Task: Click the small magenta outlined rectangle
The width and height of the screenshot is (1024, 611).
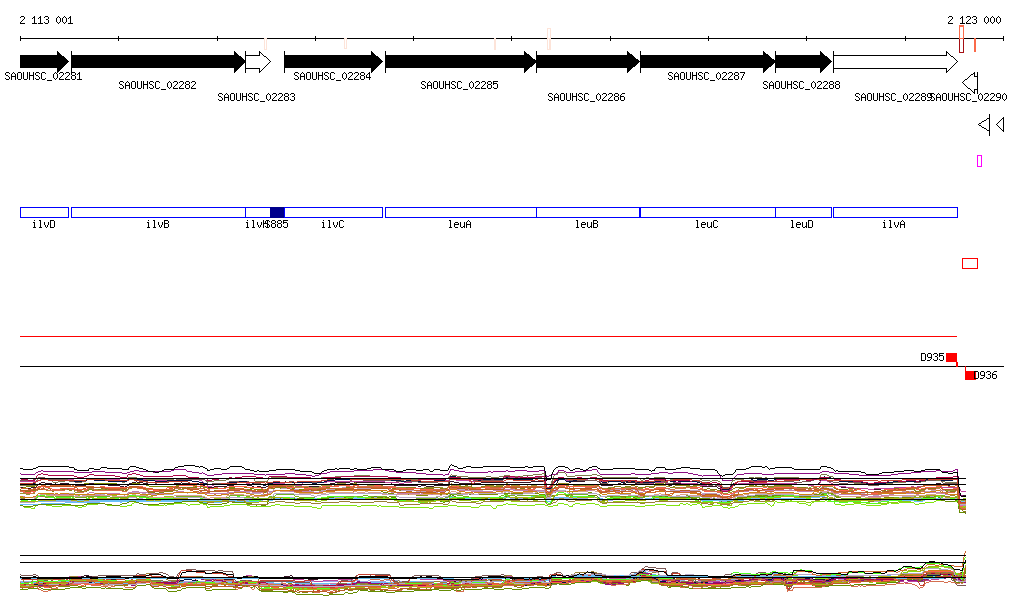Action: coord(979,161)
